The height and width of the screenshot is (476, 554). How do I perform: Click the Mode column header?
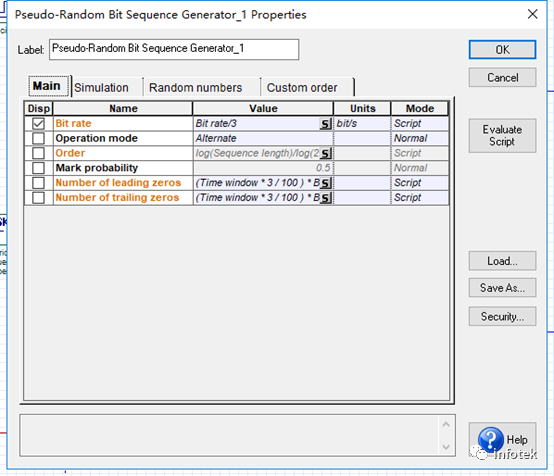click(420, 108)
